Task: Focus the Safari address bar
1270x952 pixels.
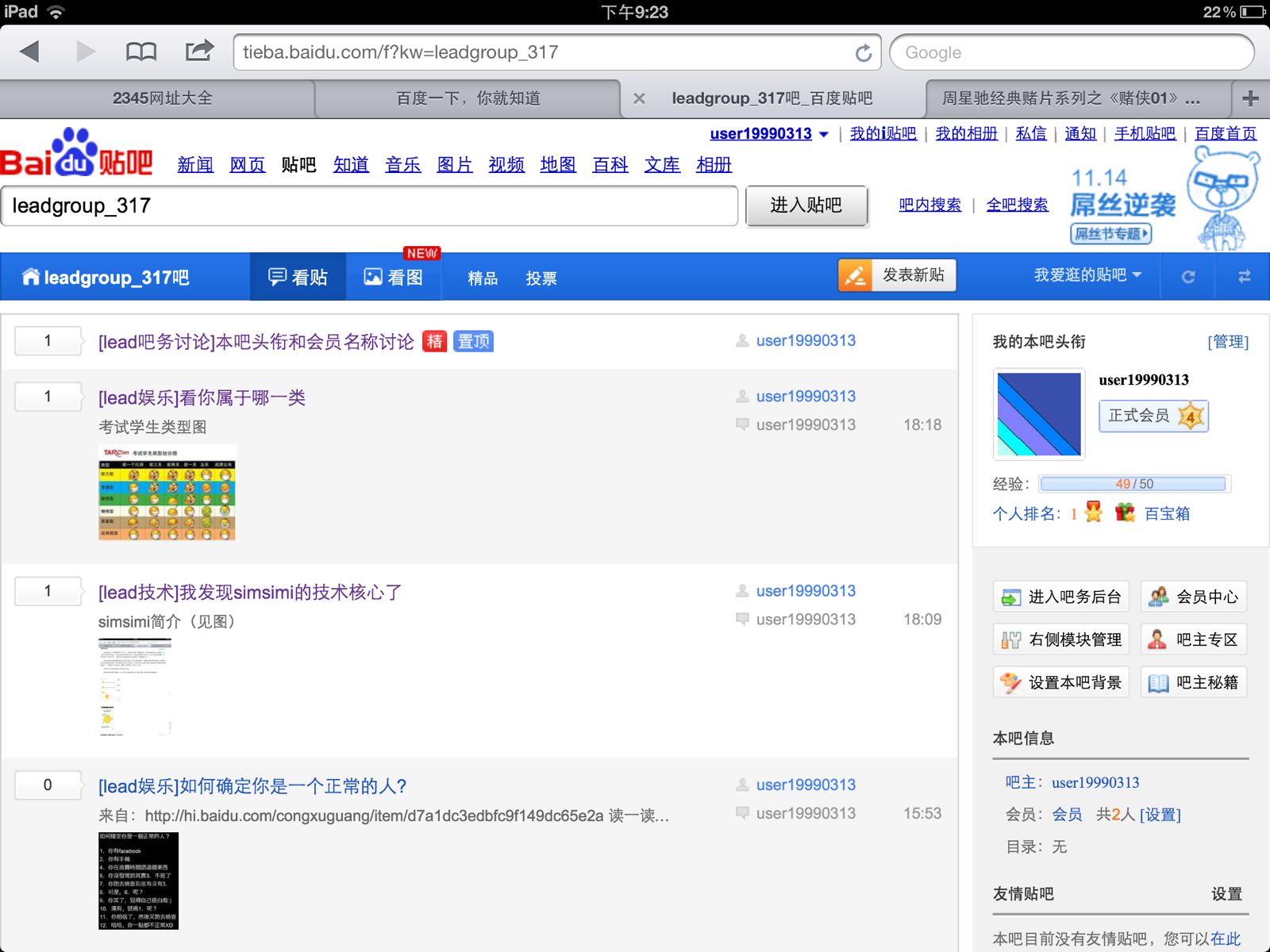Action: [x=557, y=52]
